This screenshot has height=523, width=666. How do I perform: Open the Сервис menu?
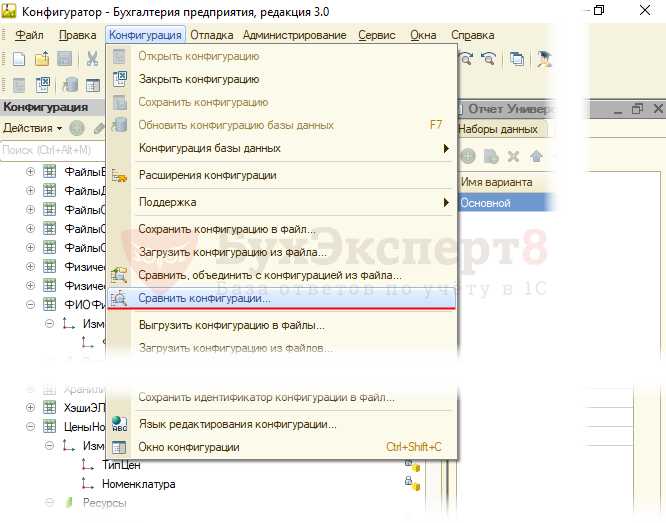(x=376, y=35)
